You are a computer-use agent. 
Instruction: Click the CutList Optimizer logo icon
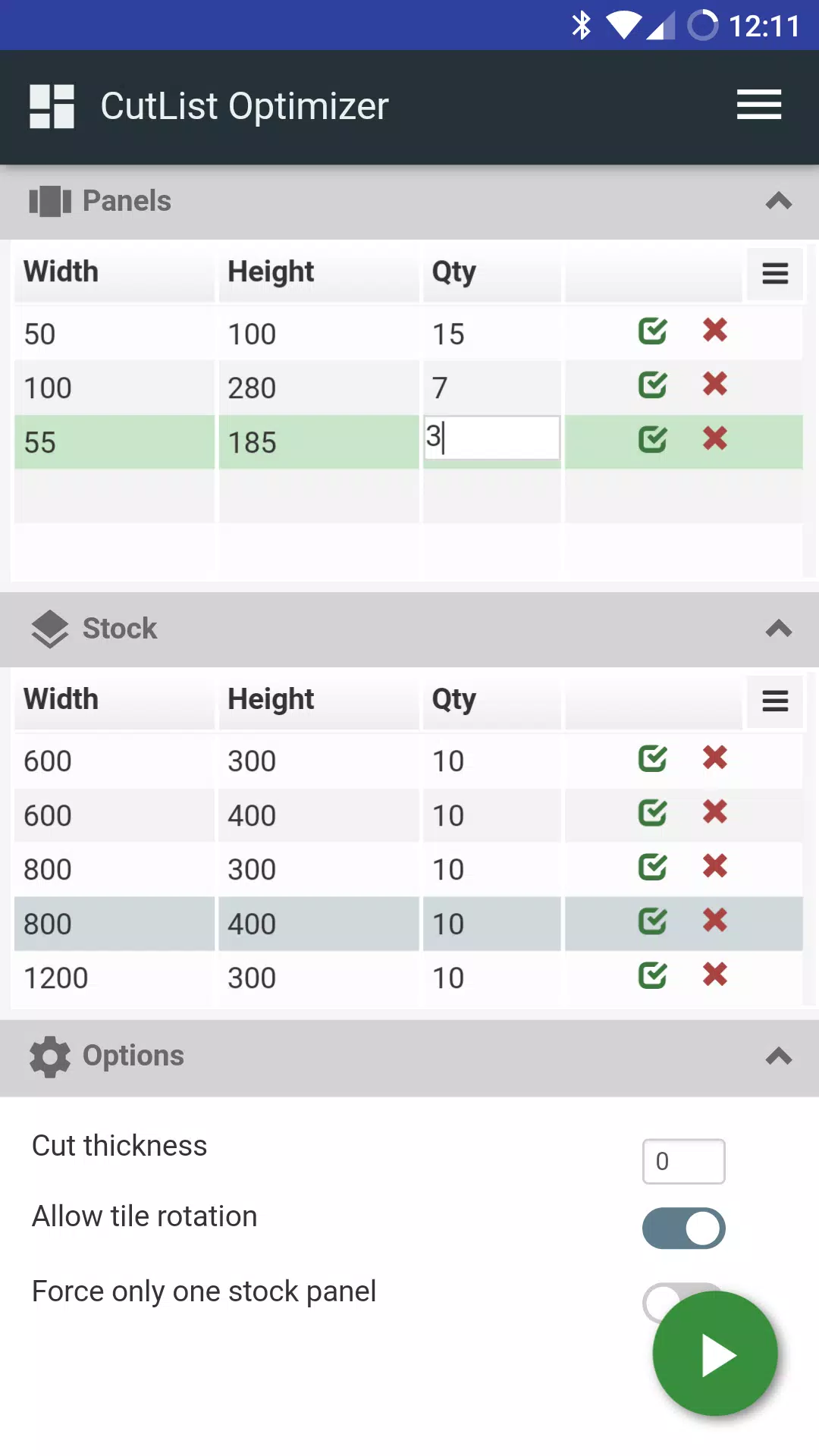tap(52, 106)
